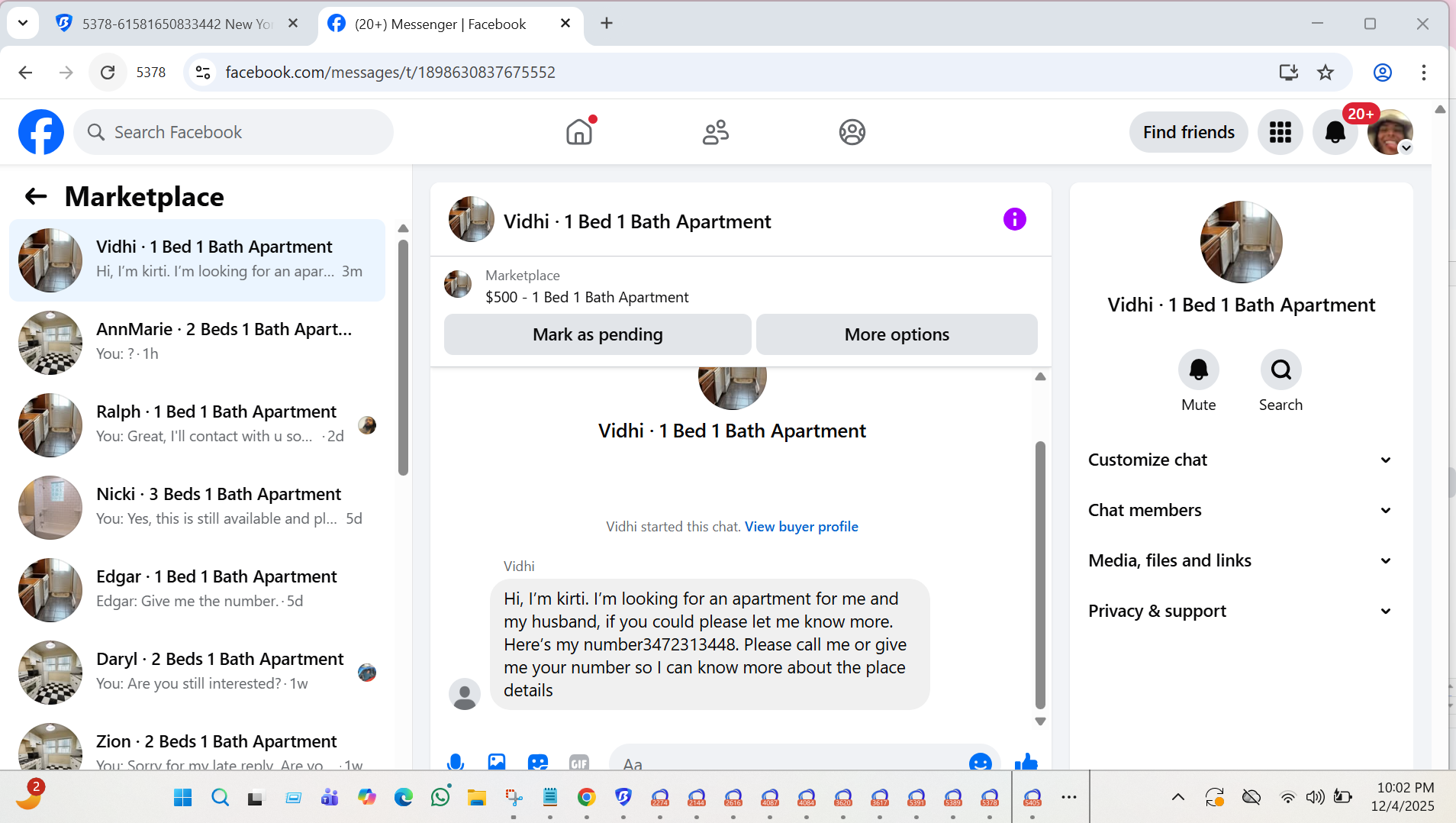Image resolution: width=1456 pixels, height=823 pixels.
Task: Mute this conversation with bell icon
Action: [1198, 370]
